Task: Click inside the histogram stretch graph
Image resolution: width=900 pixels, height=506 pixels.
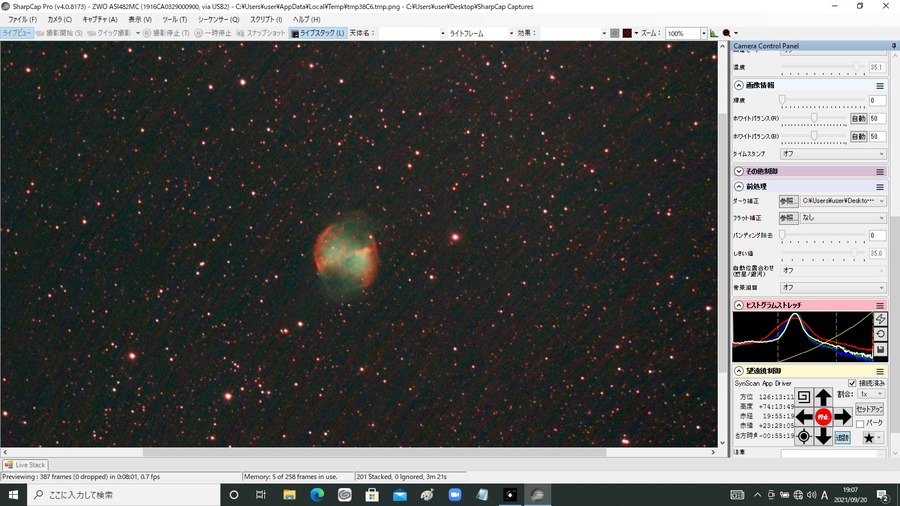Action: (802, 337)
